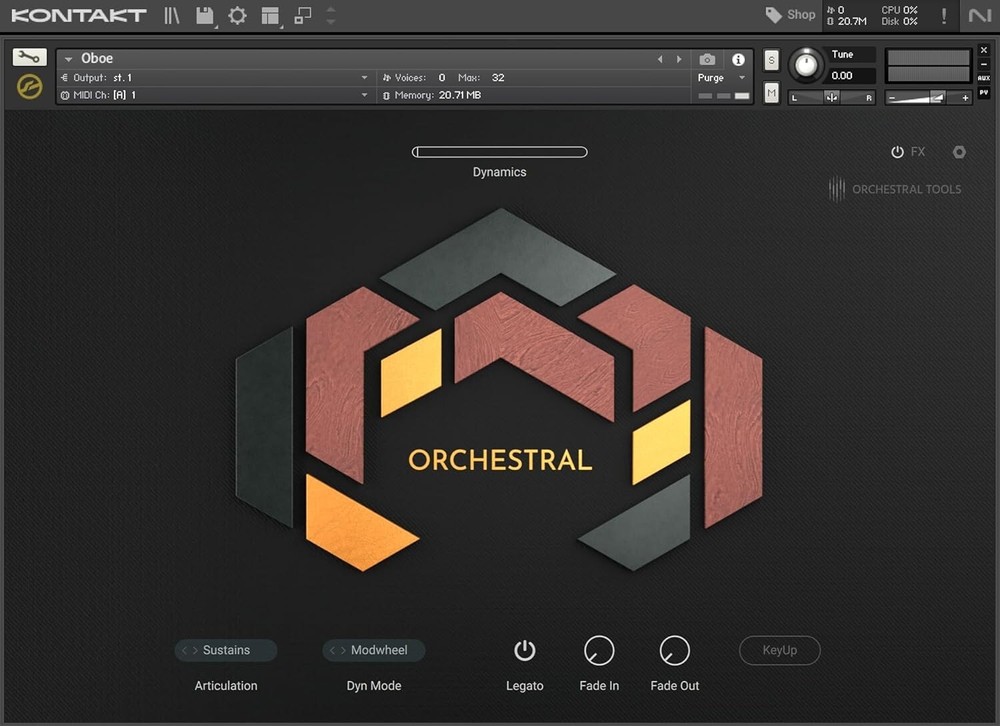Click the KeyUp button
The width and height of the screenshot is (1000, 726).
click(780, 650)
